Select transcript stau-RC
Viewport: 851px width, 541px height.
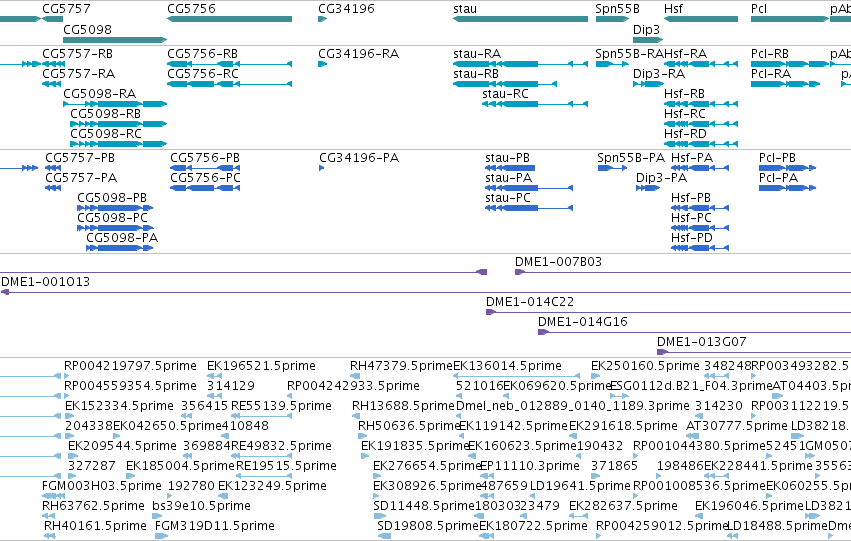pyautogui.click(x=505, y=94)
